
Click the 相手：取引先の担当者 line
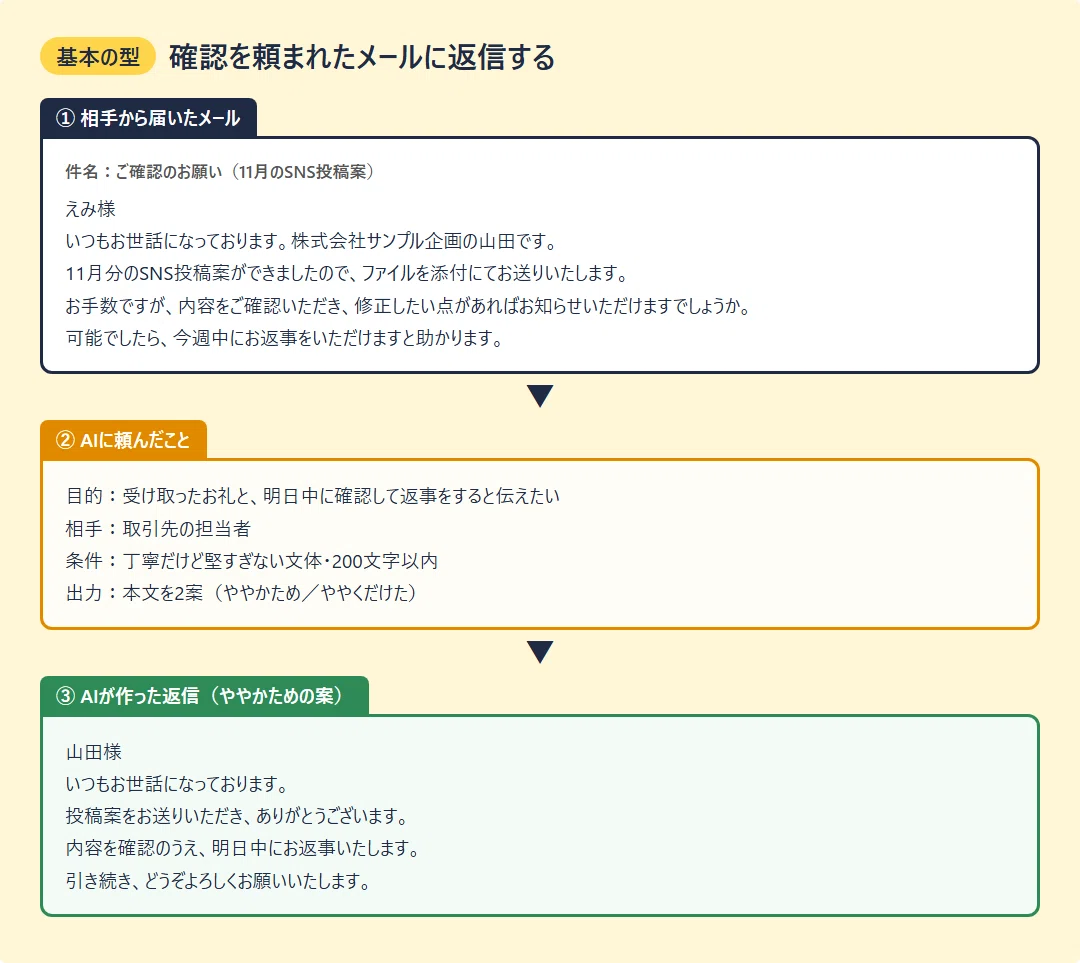[158, 528]
